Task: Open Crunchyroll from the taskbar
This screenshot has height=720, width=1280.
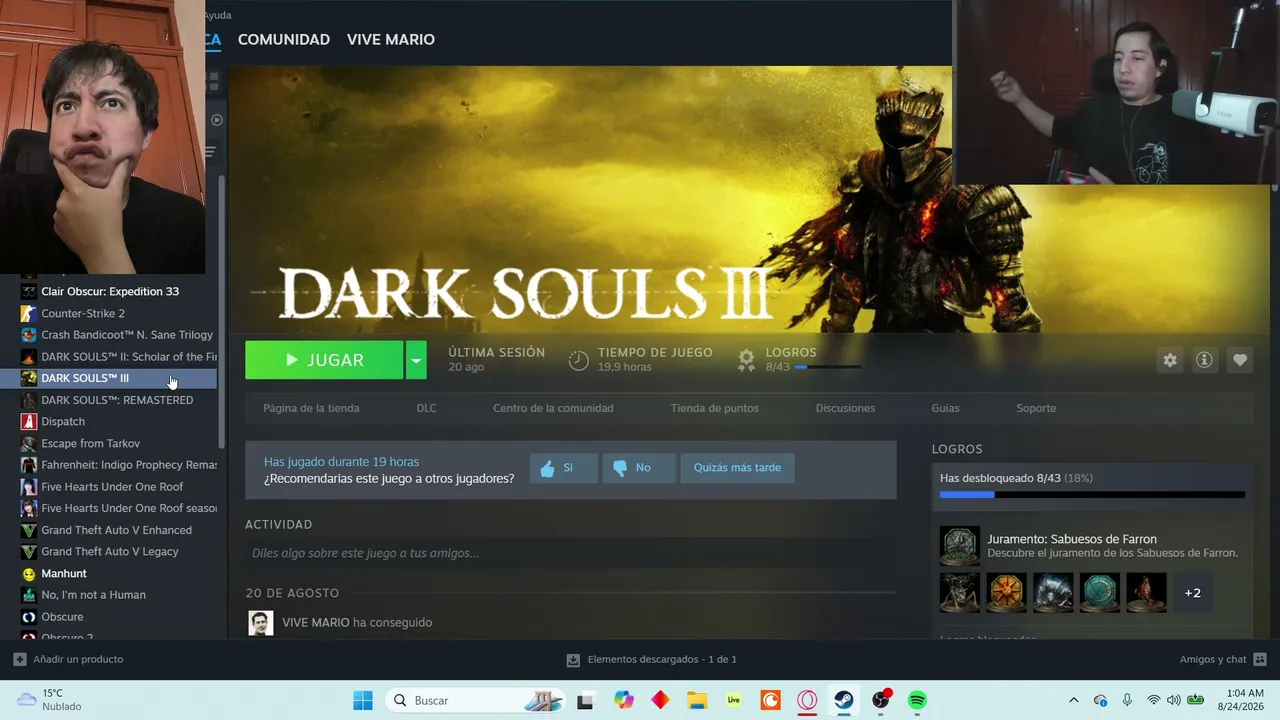Action: 770,701
